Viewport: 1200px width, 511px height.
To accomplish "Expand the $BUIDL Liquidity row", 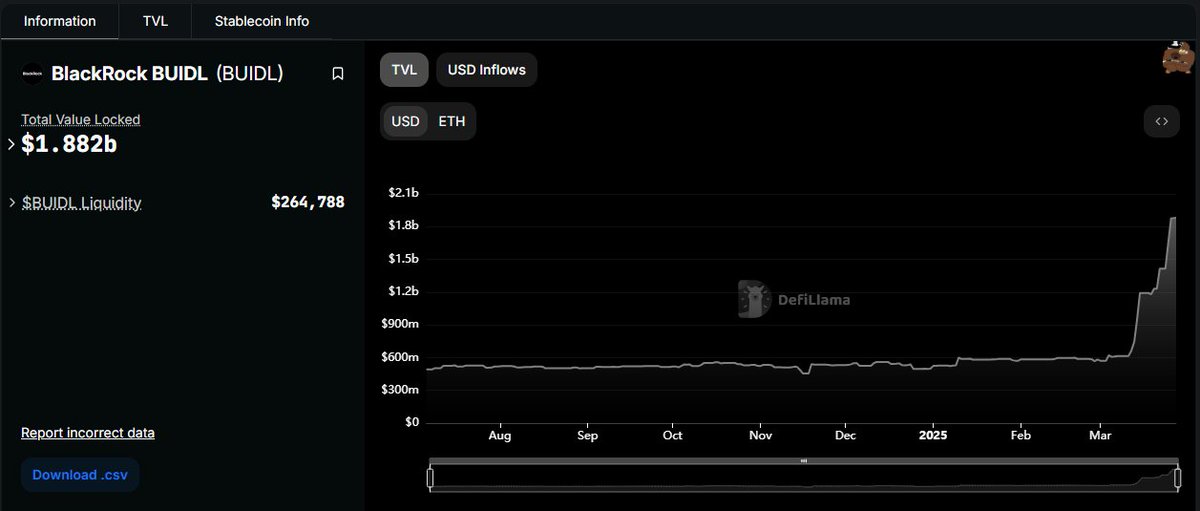I will pyautogui.click(x=11, y=203).
